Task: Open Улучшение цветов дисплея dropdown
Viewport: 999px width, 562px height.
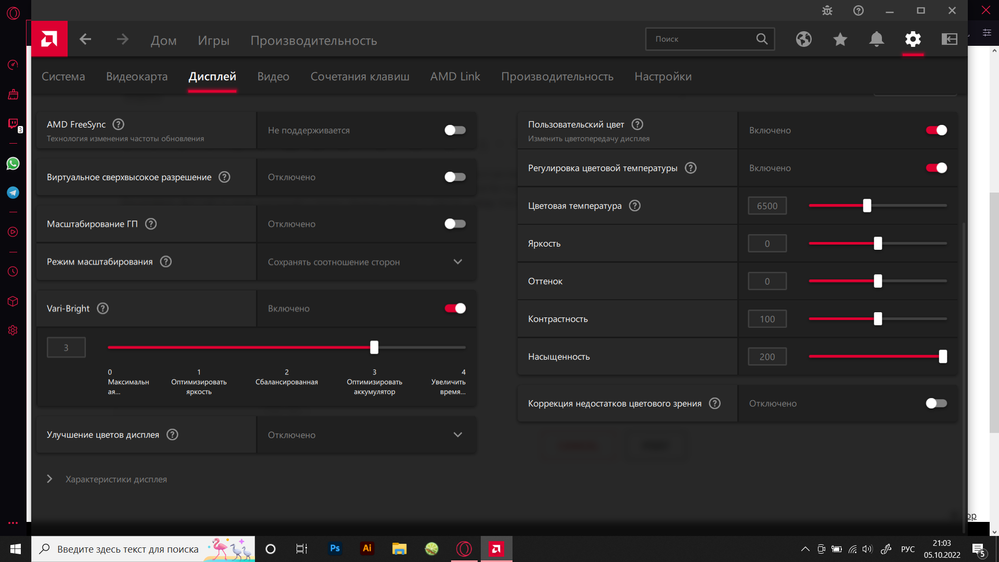Action: (366, 435)
